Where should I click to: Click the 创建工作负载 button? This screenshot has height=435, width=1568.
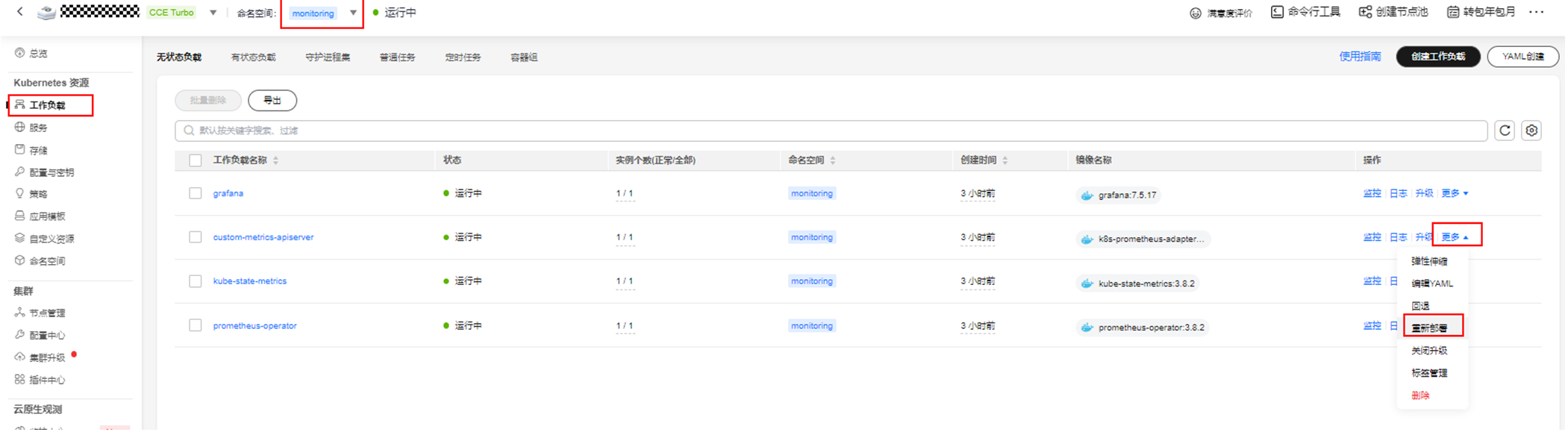(1437, 57)
